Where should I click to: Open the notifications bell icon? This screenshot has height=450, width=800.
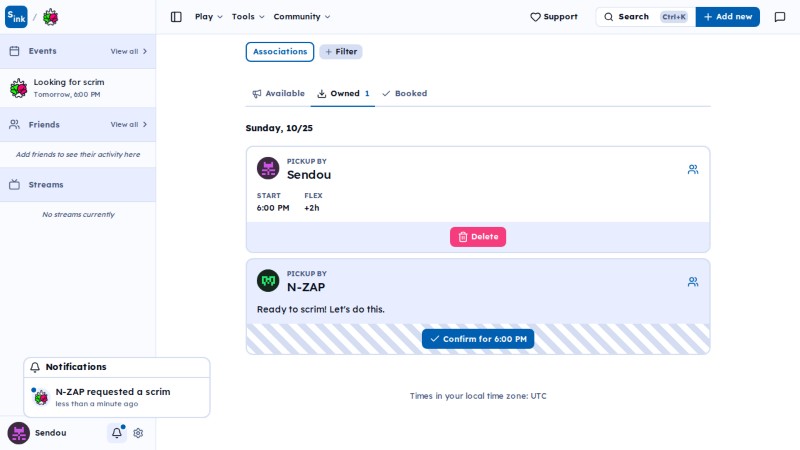point(117,433)
